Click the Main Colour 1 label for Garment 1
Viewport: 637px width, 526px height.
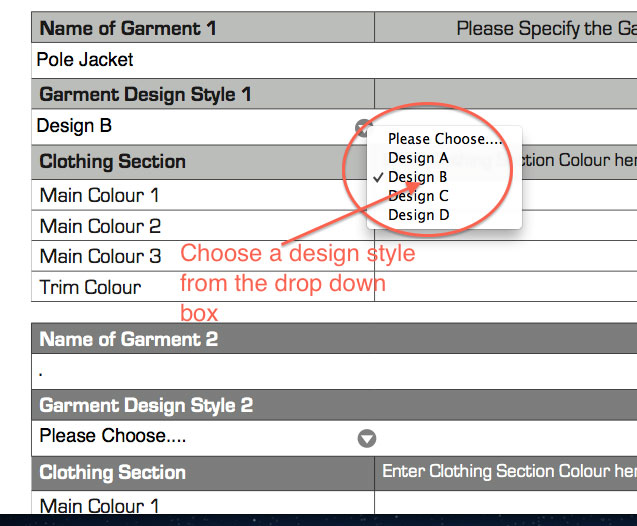click(x=99, y=195)
